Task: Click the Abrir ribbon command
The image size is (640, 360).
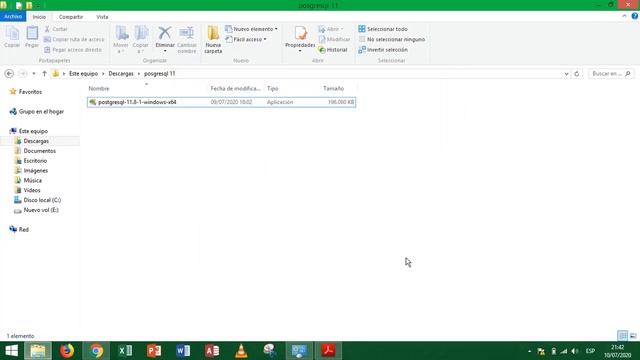Action: pyautogui.click(x=331, y=29)
